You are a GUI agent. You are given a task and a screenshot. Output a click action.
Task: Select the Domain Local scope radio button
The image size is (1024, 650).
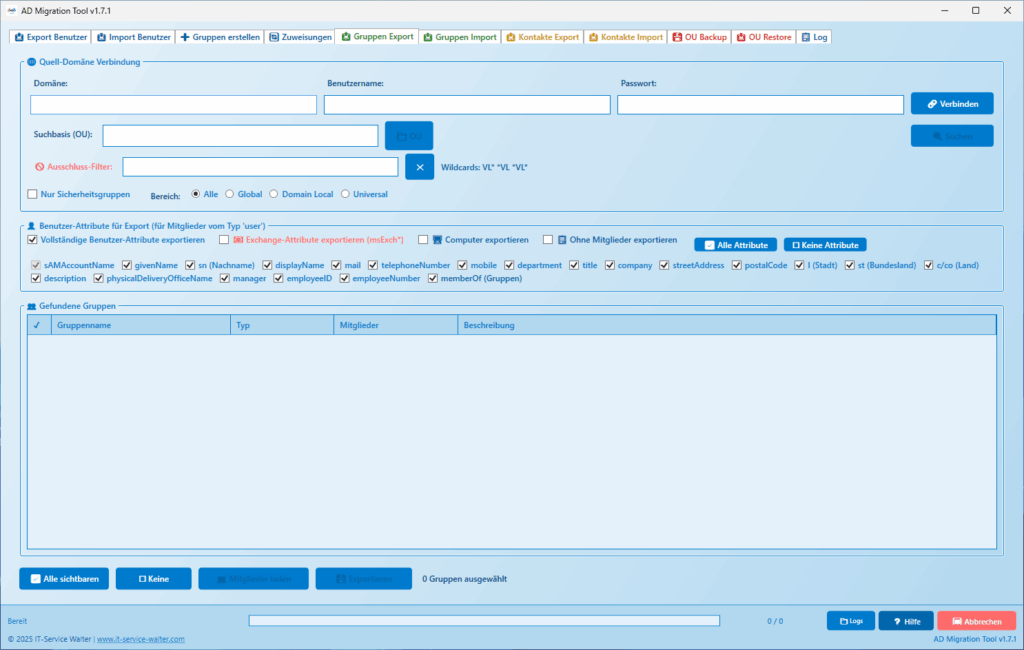click(x=275, y=194)
